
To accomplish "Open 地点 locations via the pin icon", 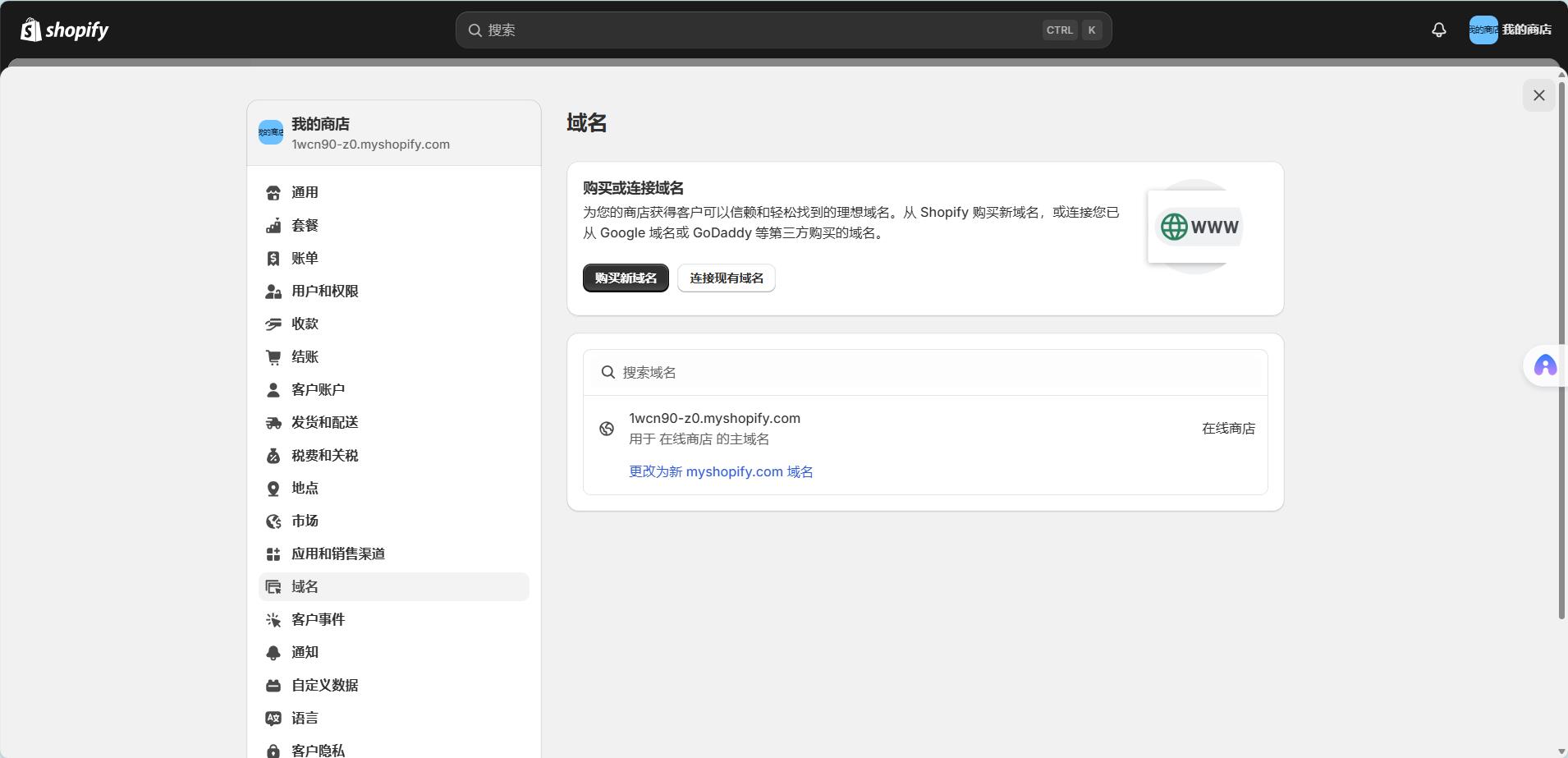I will coord(274,488).
